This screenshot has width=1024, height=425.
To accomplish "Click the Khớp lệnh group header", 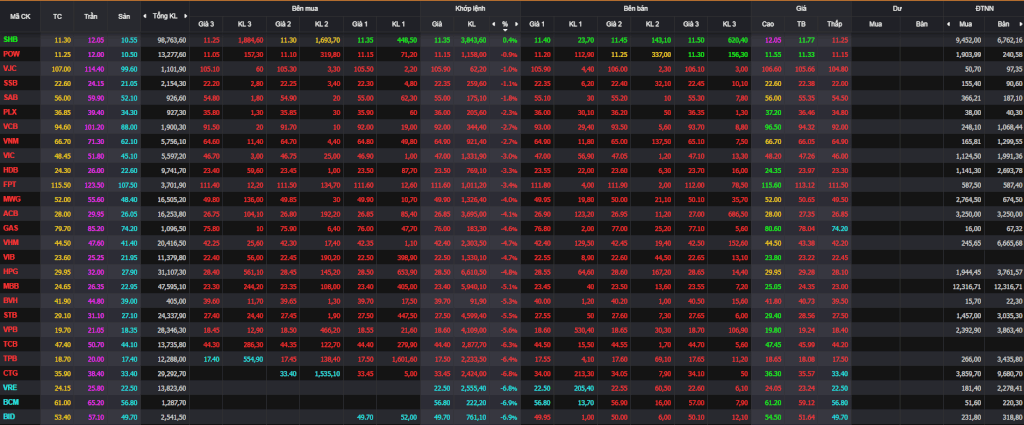I will (470, 8).
